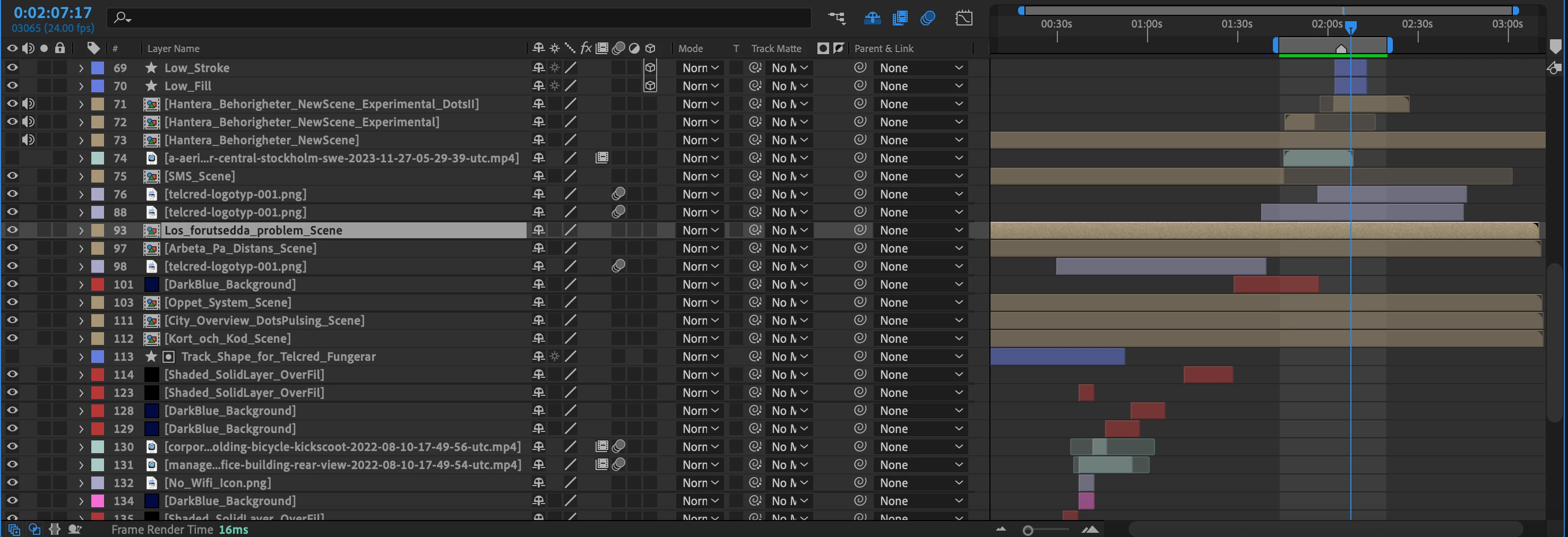The image size is (1568, 537).
Task: Click the Parent & Link column header
Action: click(884, 48)
